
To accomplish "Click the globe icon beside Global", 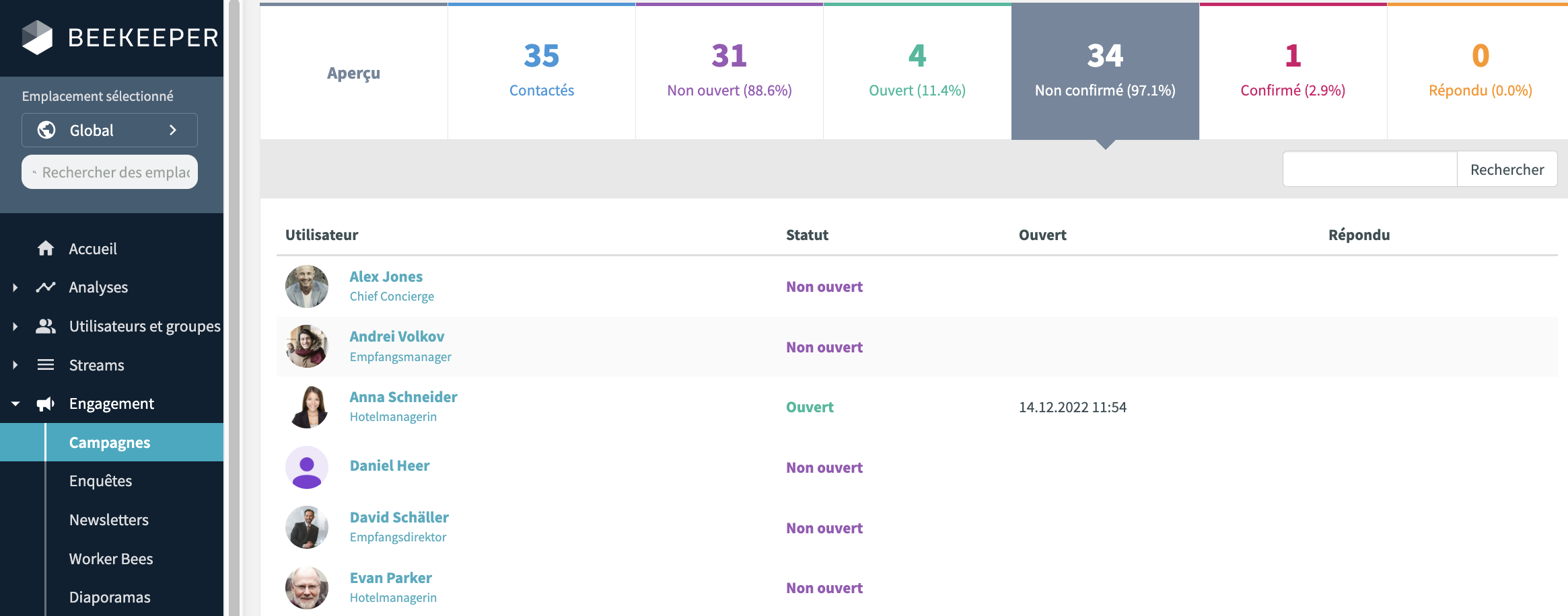I will click(x=46, y=130).
